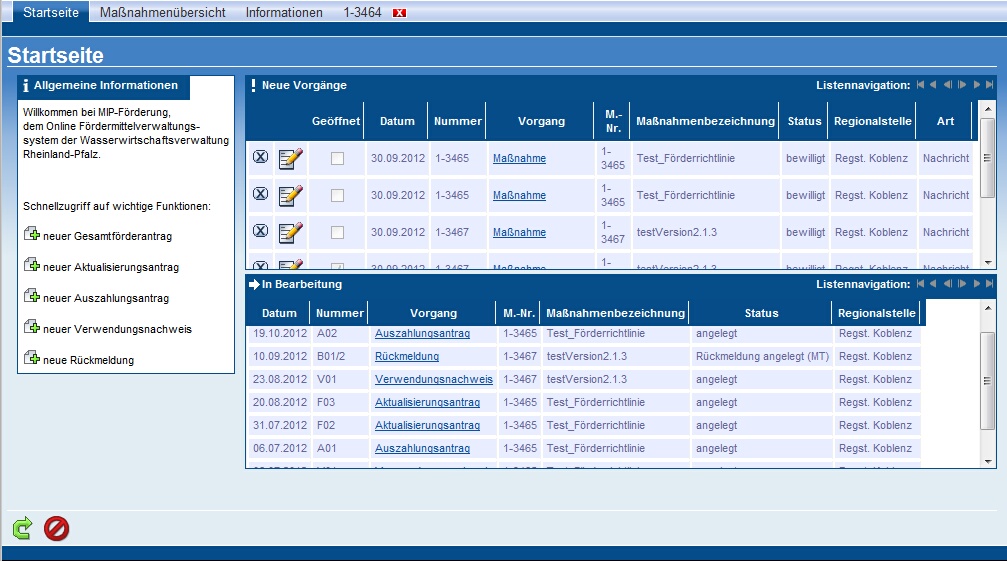Click scroll-up arrow of In Bearbeitung list
Viewport: 1007px width, 561px height.
click(x=988, y=307)
